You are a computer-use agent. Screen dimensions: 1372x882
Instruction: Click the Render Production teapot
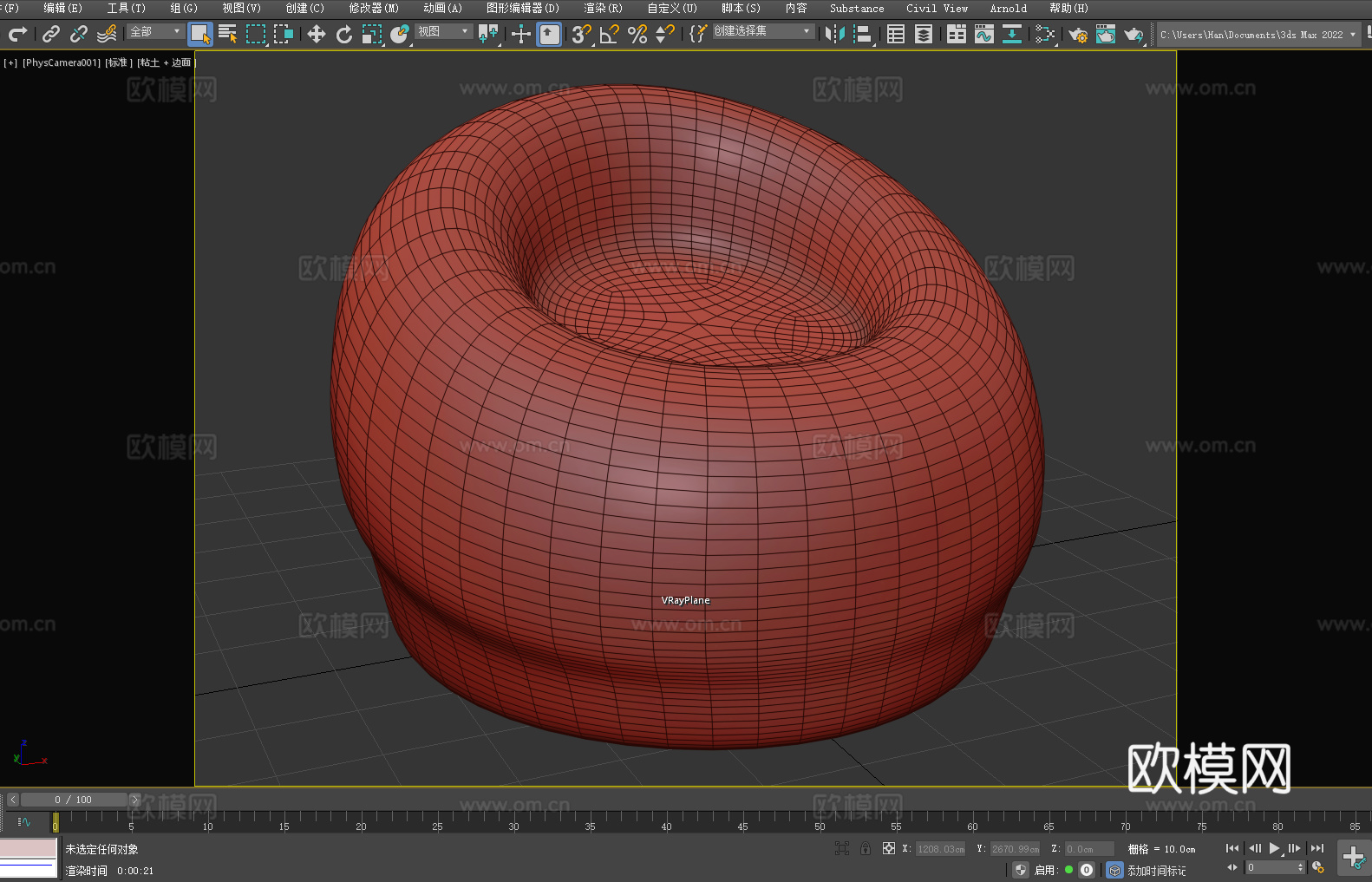click(x=1134, y=34)
